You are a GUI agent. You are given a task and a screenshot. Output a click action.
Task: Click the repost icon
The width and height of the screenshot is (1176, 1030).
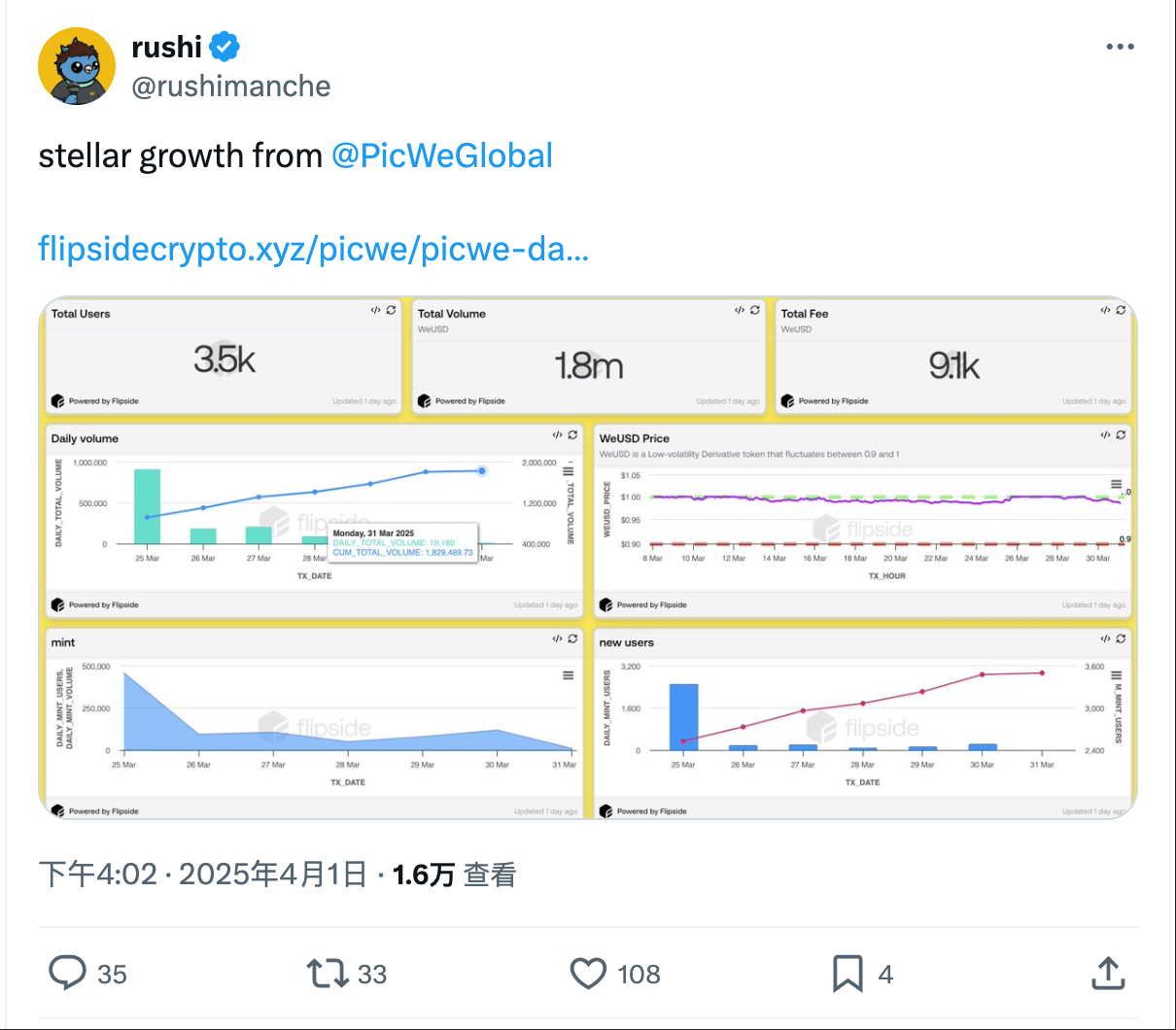[326, 973]
